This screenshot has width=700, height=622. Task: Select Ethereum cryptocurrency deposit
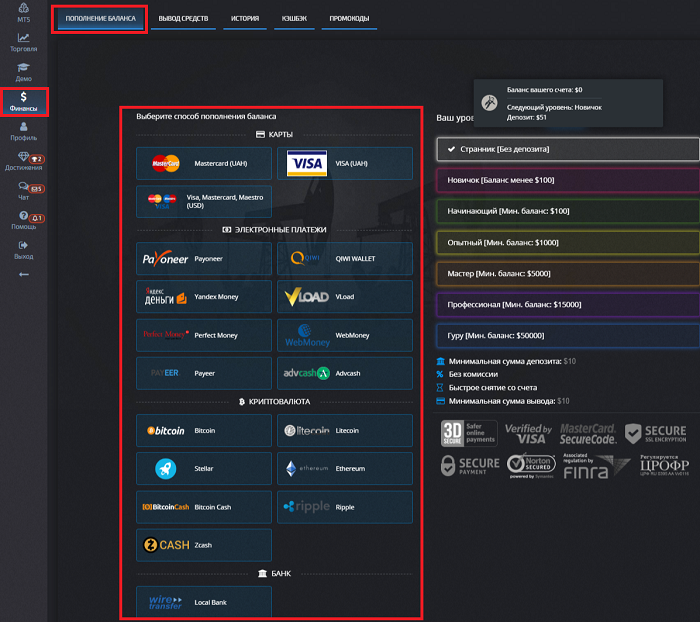point(345,468)
